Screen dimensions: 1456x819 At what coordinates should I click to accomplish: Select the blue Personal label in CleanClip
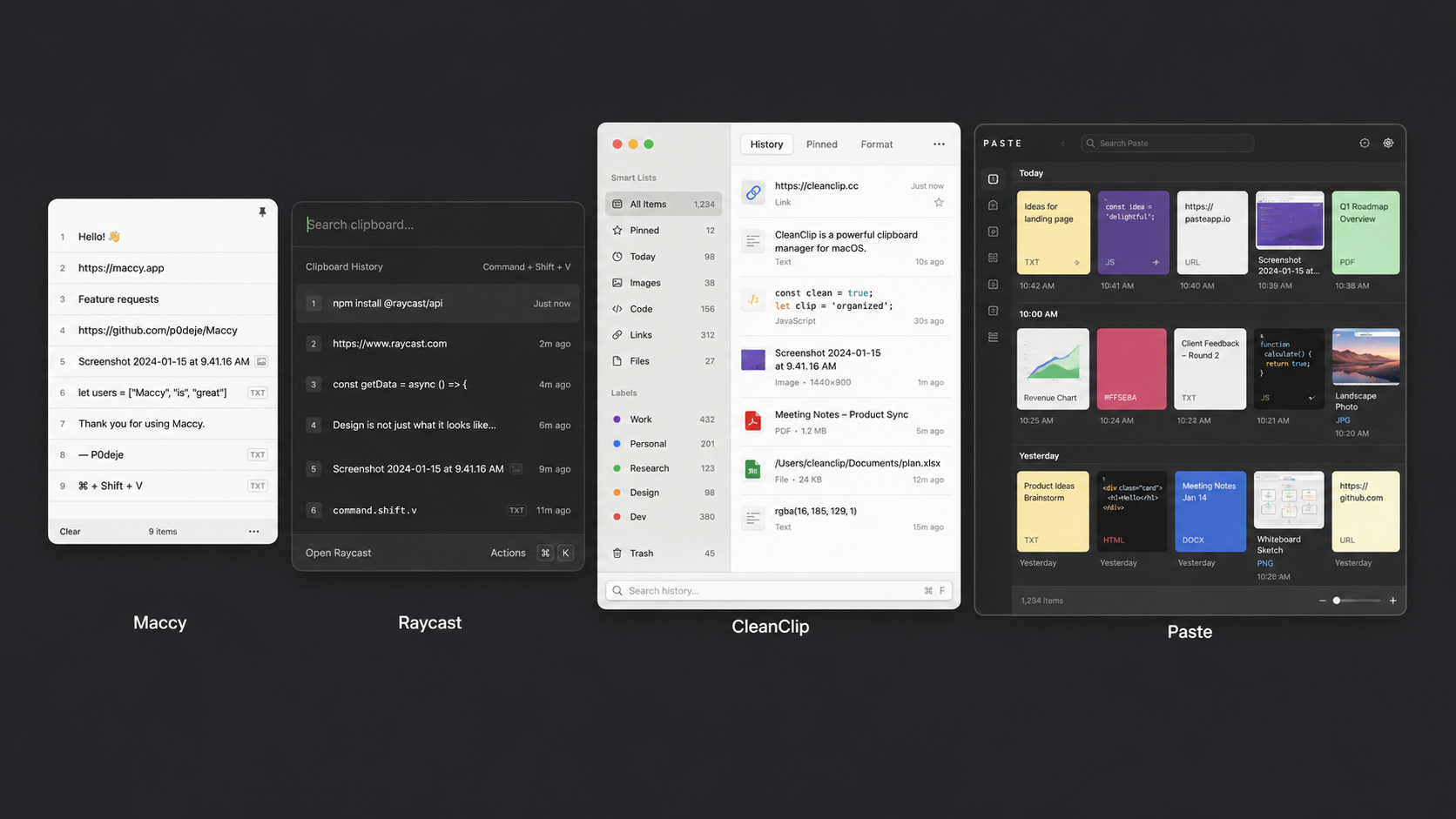click(664, 444)
